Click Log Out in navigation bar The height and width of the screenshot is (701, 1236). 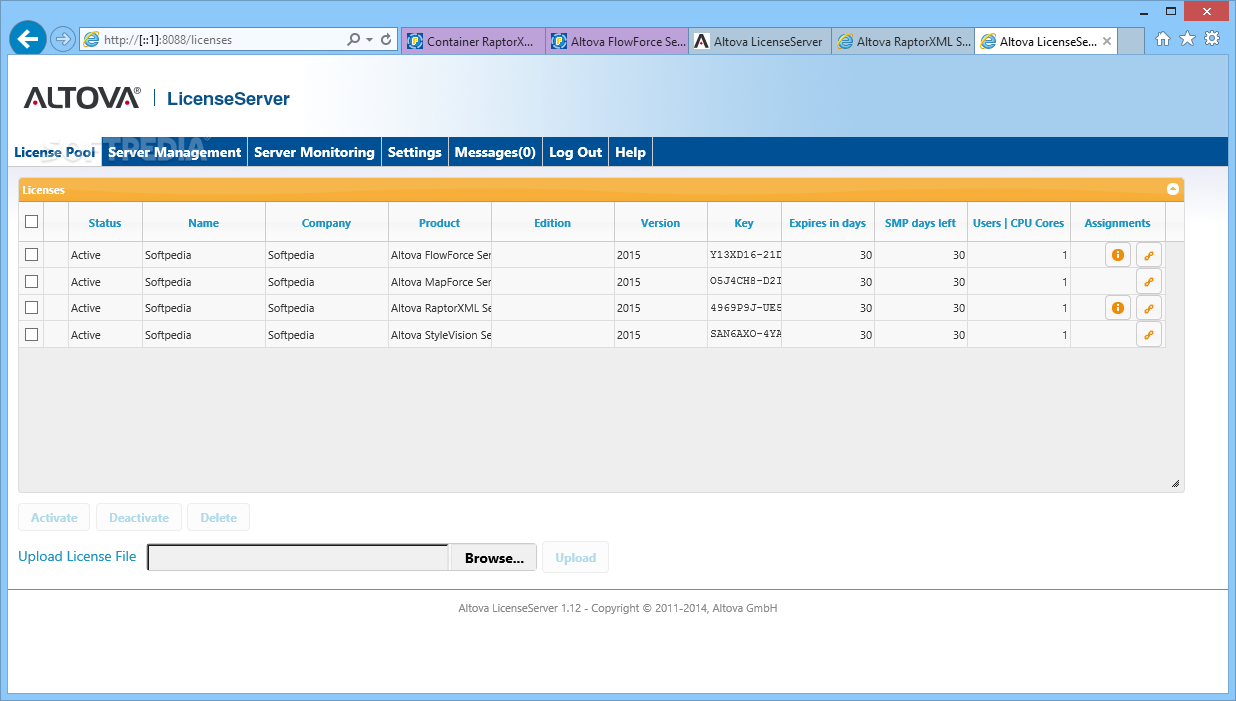pos(575,152)
